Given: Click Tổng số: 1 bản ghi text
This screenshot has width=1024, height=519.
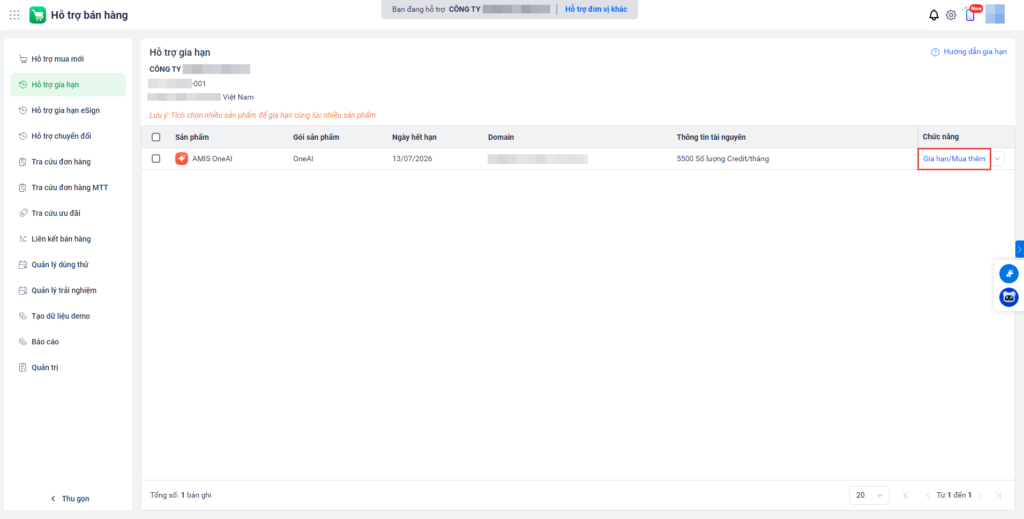Looking at the screenshot, I should (180, 495).
